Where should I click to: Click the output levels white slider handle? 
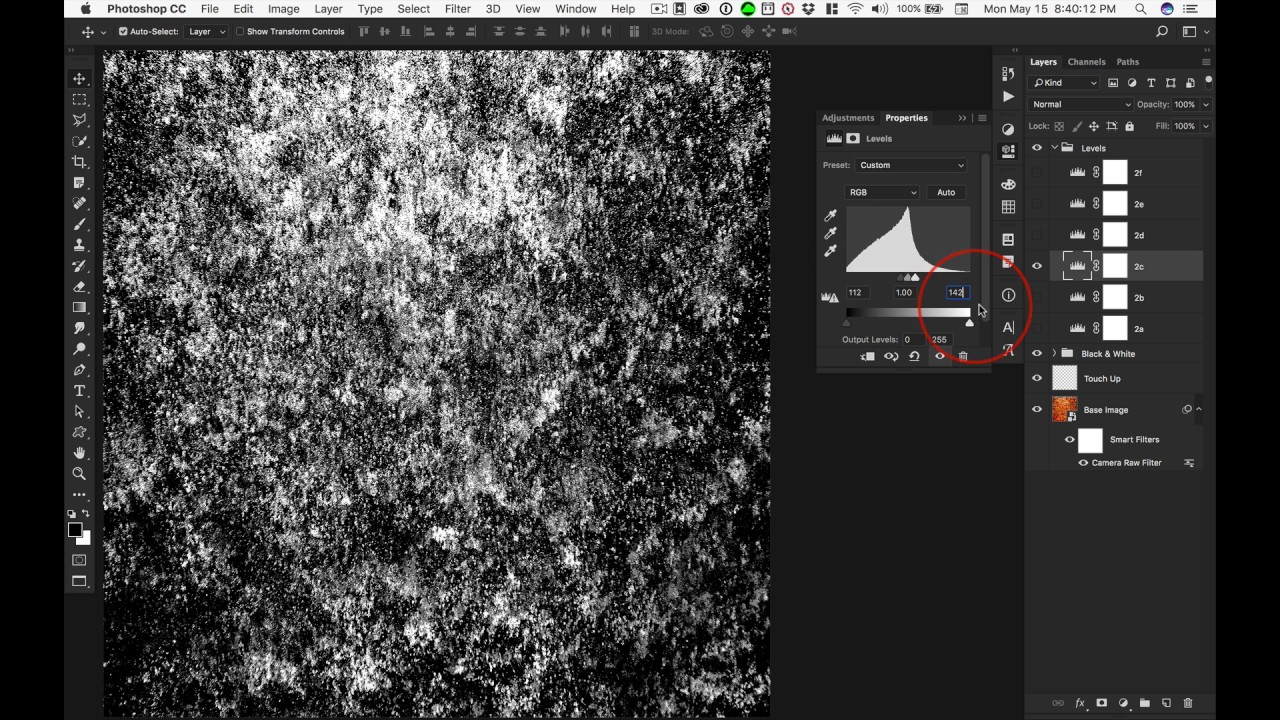pyautogui.click(x=969, y=323)
